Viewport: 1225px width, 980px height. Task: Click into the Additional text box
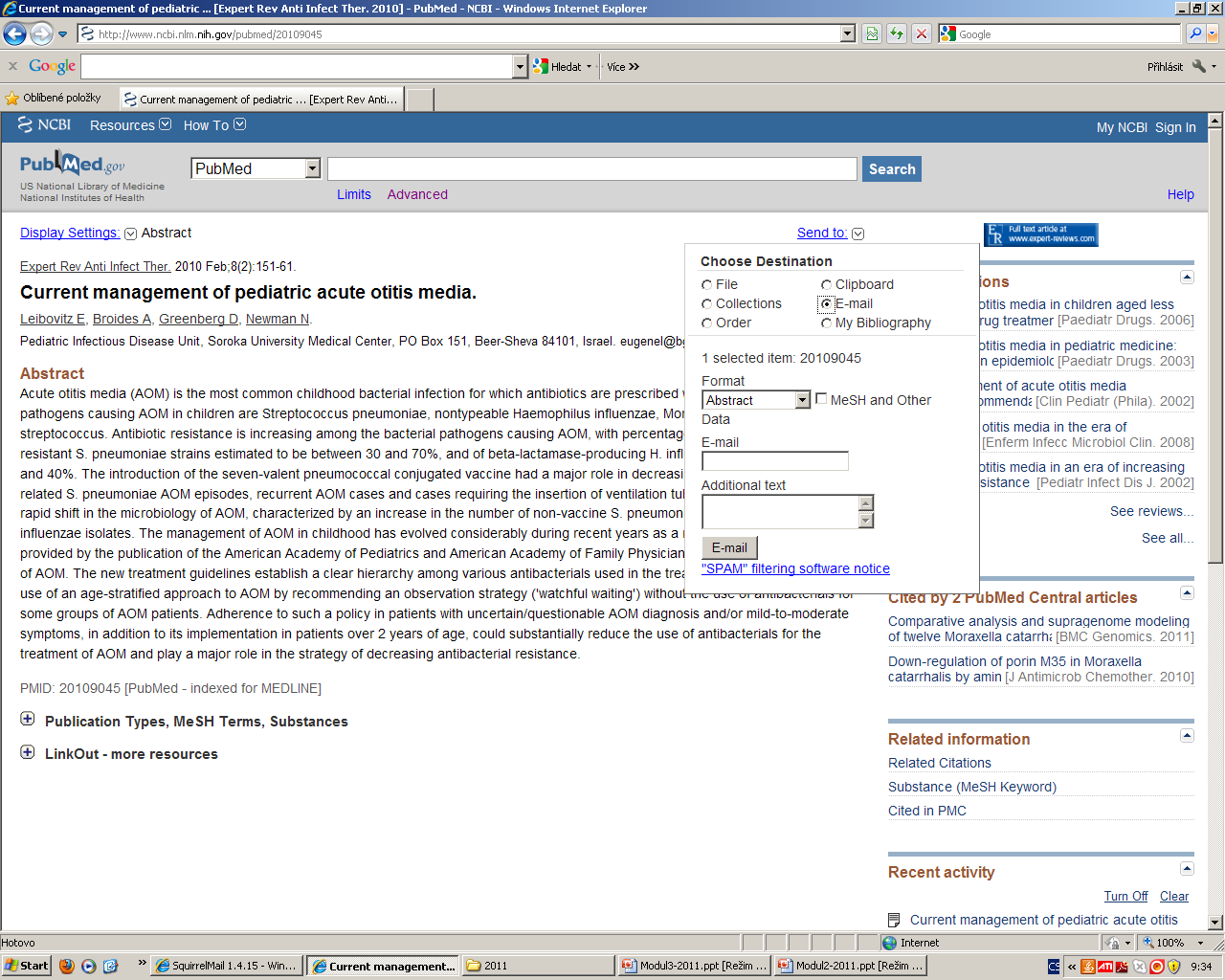pos(780,511)
